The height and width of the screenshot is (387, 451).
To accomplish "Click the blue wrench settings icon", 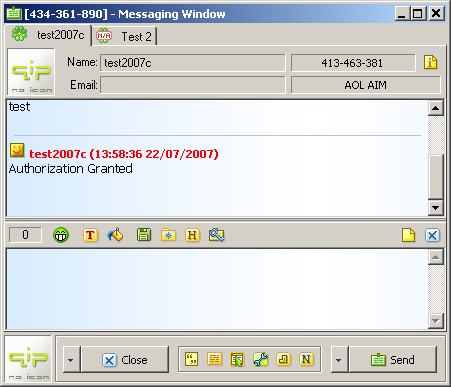I will point(260,359).
